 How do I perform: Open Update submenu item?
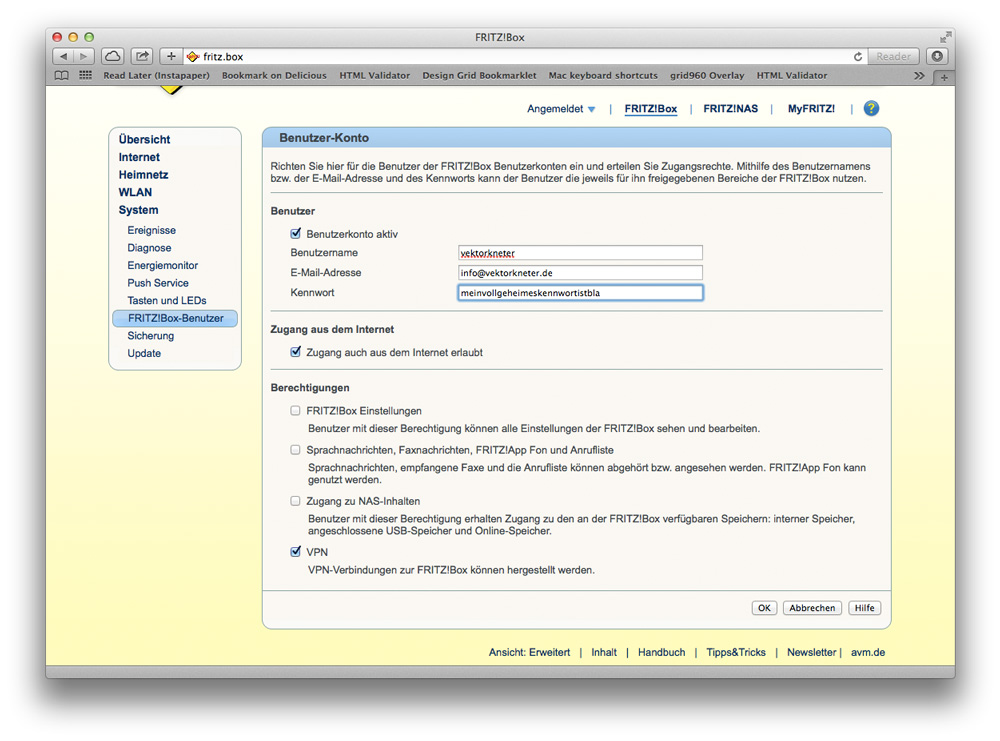144,353
